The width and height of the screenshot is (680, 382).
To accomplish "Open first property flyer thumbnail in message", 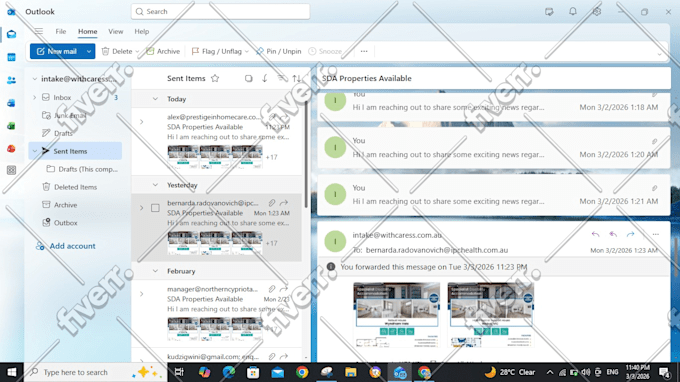I will (x=396, y=315).
